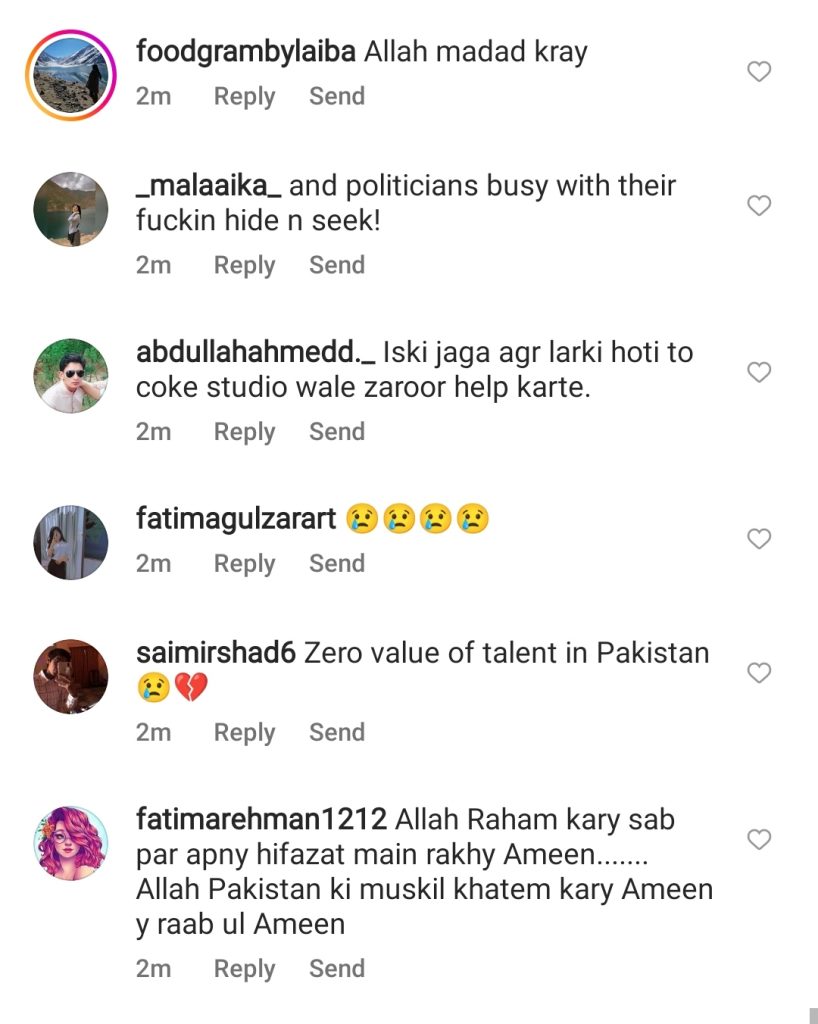The image size is (818, 1024).
Task: Open saimirshad6's profile picture
Action: point(71,676)
